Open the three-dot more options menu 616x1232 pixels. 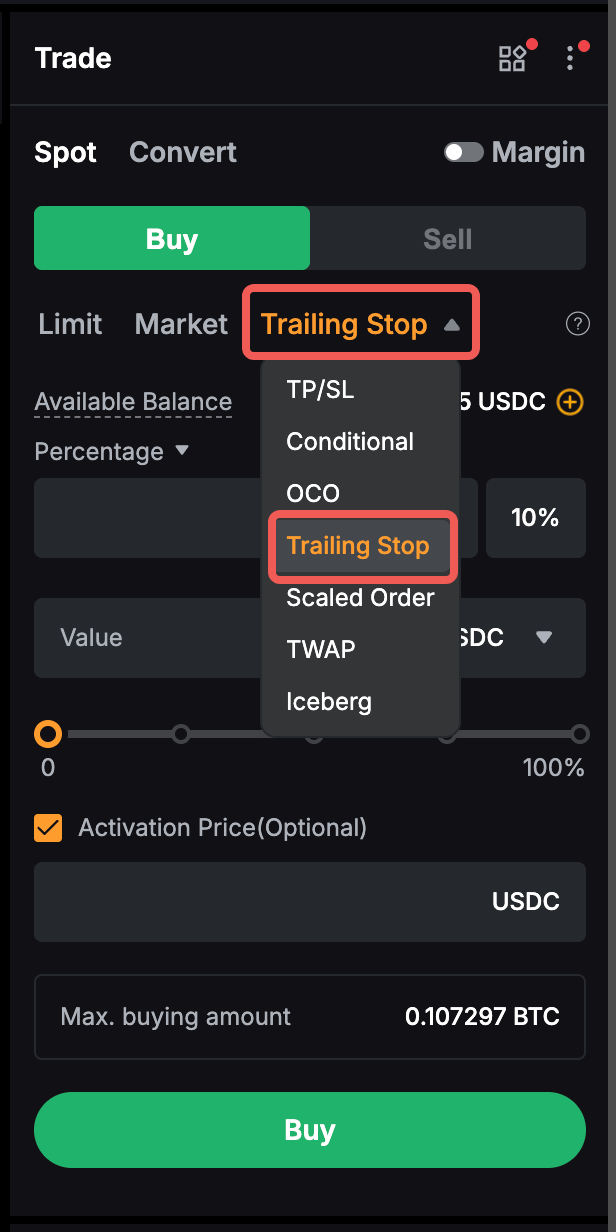[x=570, y=58]
